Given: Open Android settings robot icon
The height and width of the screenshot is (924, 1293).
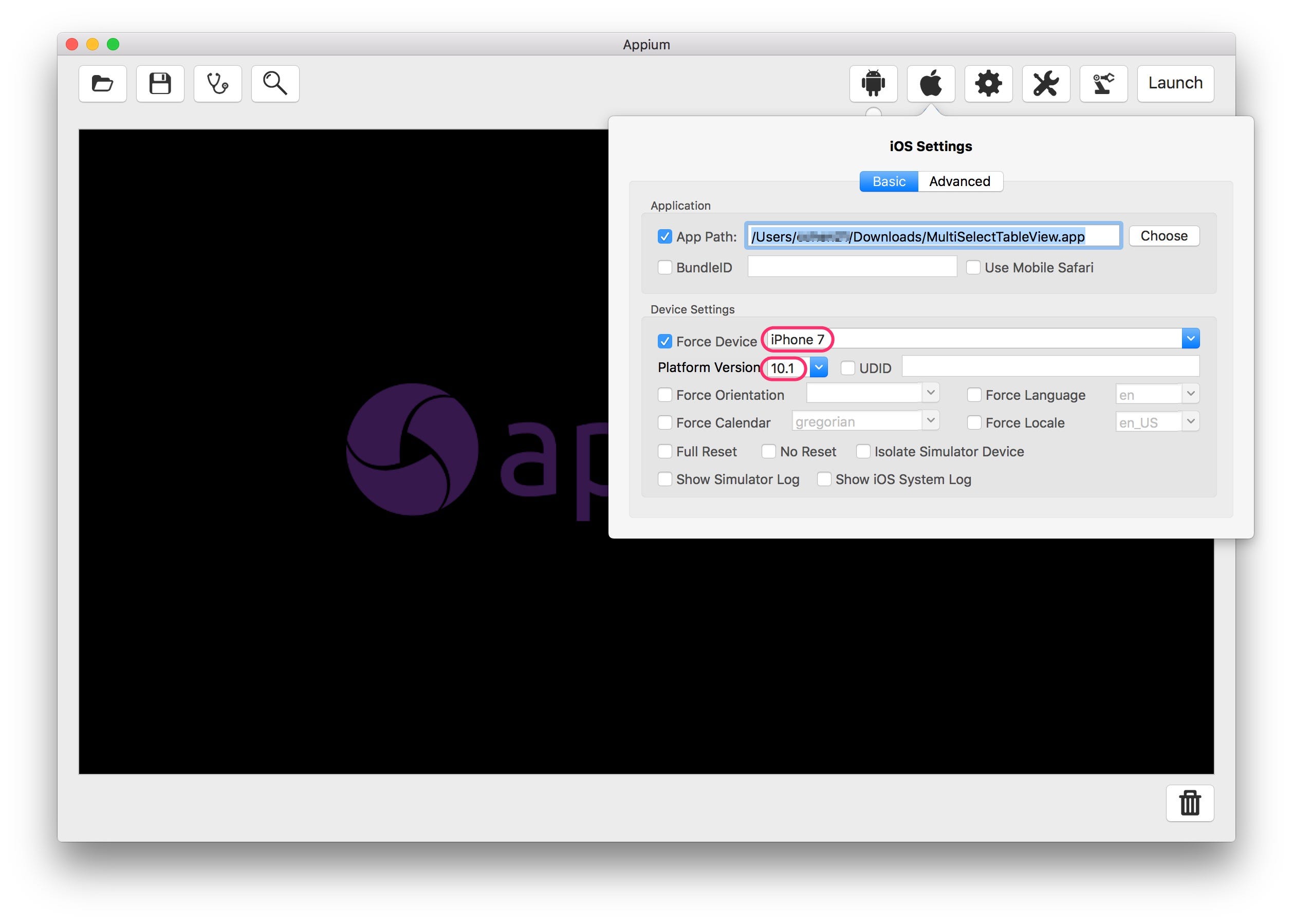Looking at the screenshot, I should 873,84.
